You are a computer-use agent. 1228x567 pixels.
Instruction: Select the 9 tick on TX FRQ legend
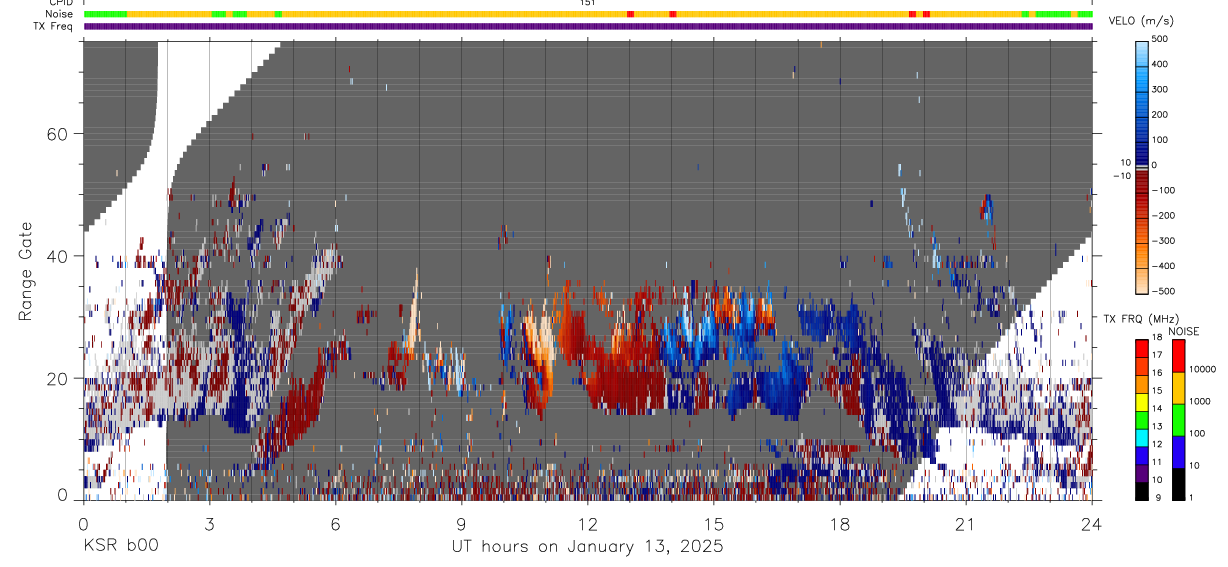[1157, 498]
